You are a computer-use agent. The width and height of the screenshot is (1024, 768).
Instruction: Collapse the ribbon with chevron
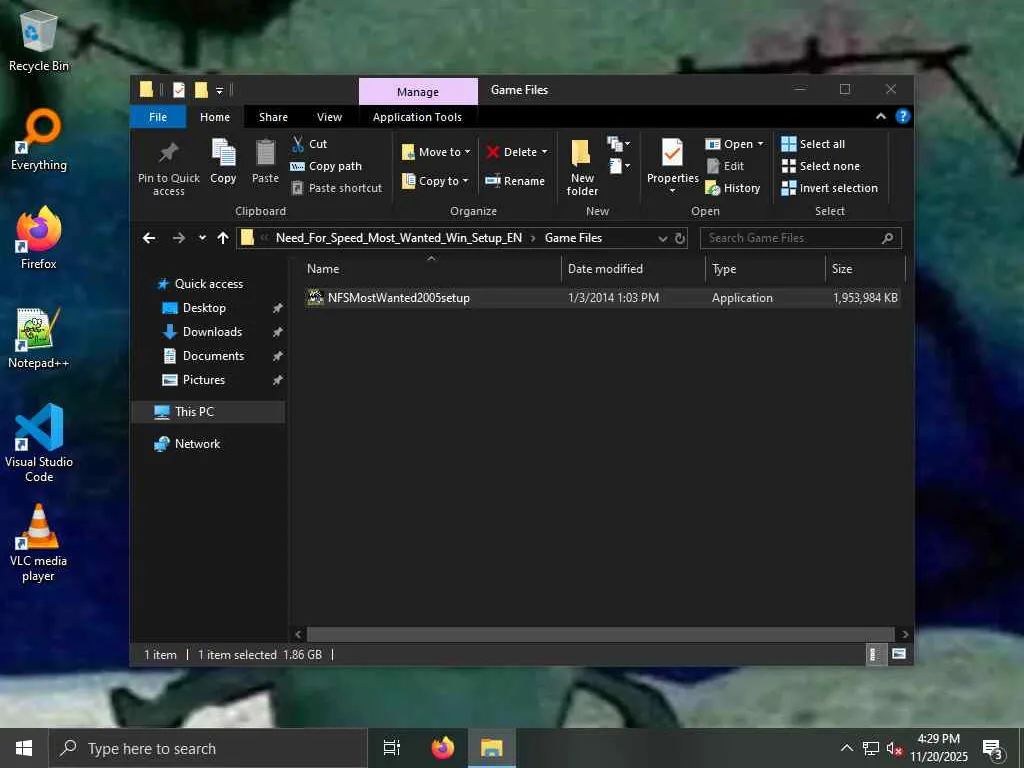(x=881, y=116)
